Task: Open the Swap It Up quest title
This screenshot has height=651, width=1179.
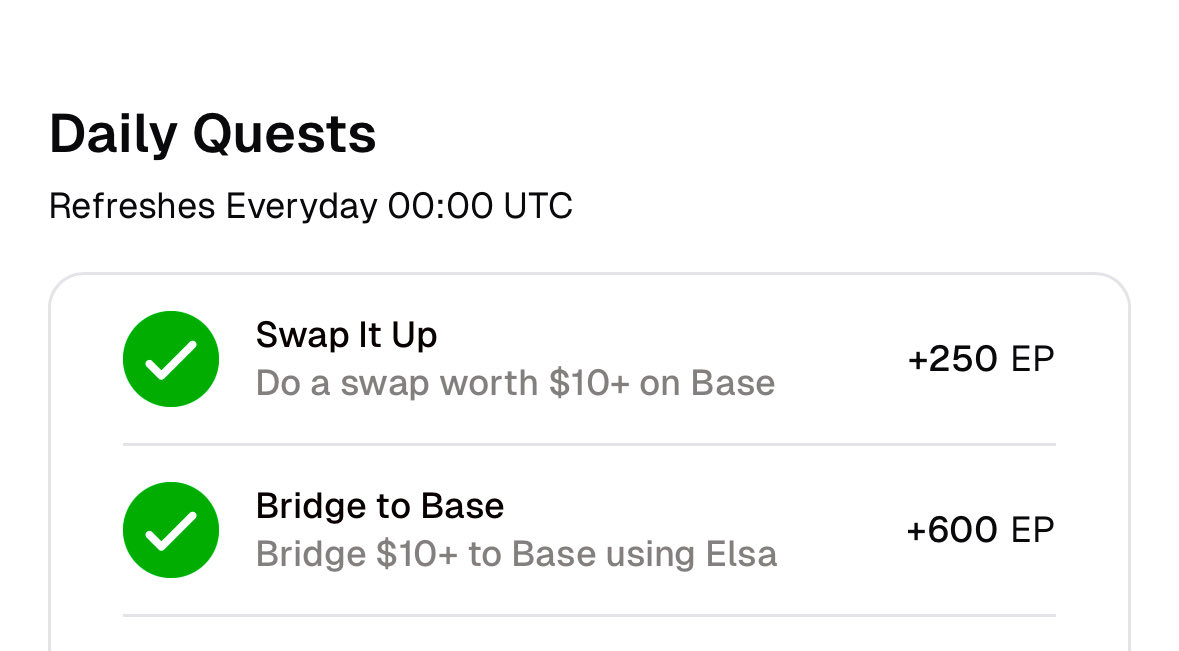Action: coord(346,335)
